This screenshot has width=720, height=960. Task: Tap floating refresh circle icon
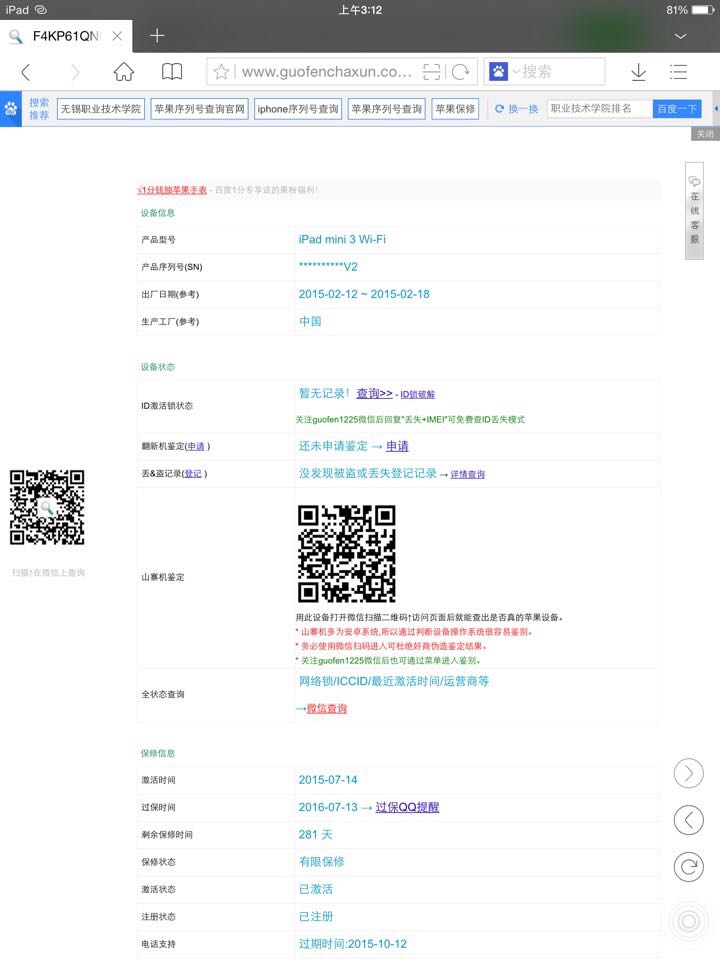pos(689,867)
